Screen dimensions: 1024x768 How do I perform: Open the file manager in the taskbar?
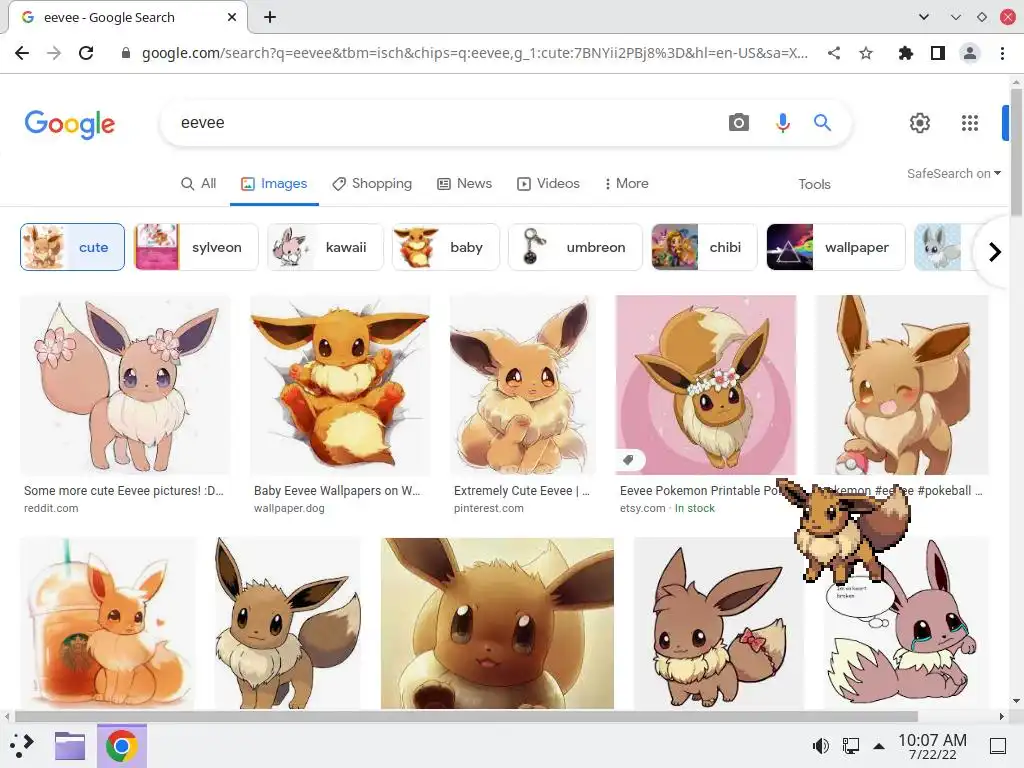click(70, 746)
